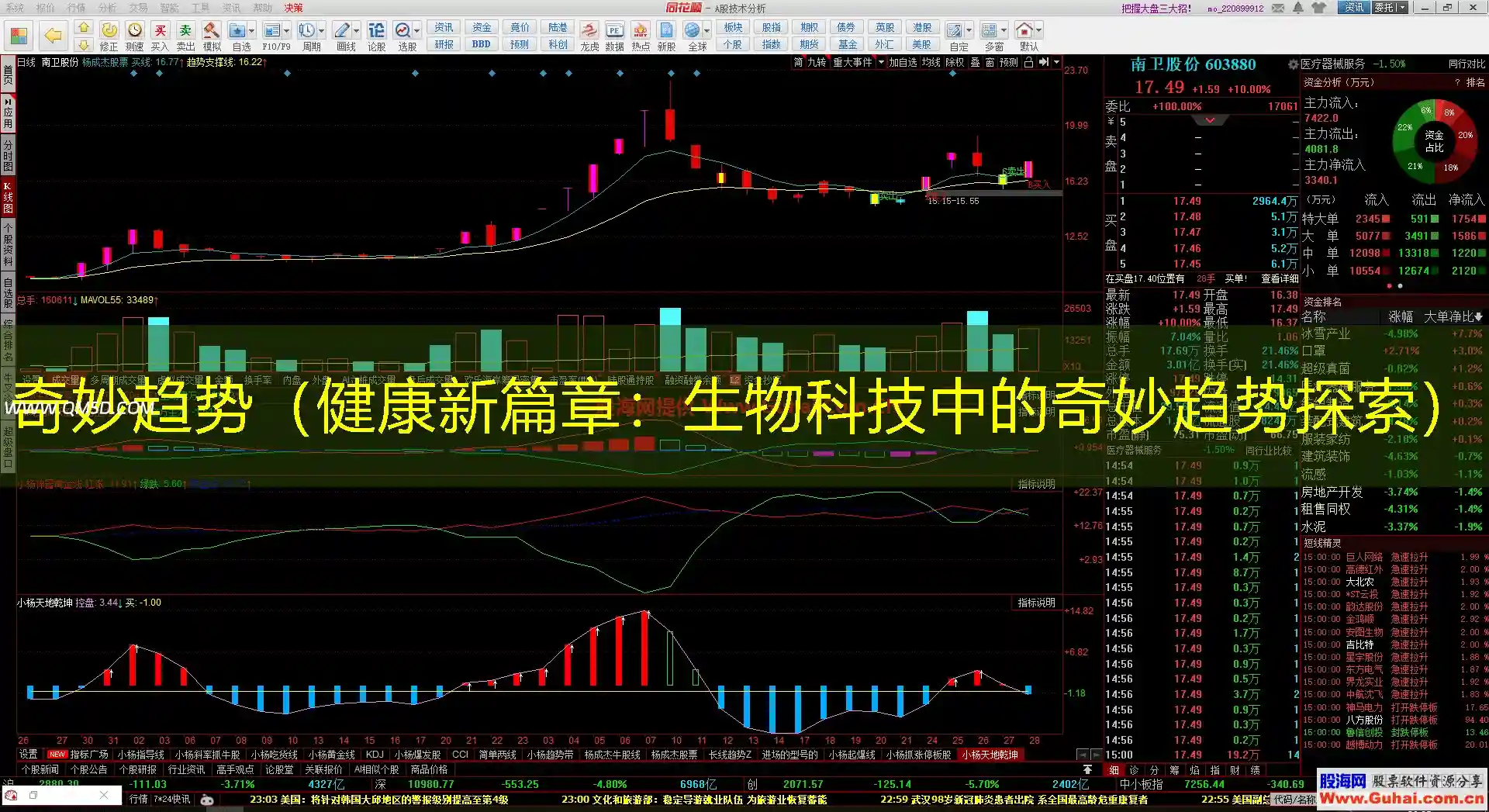Go back with the yellow left arrow
1489x812 pixels.
coord(53,35)
